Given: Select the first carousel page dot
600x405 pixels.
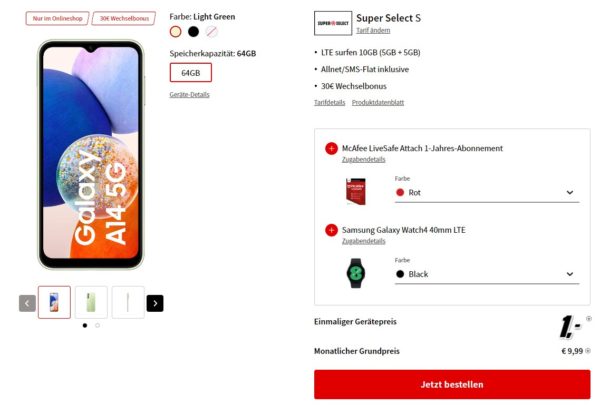Looking at the screenshot, I should coord(85,325).
